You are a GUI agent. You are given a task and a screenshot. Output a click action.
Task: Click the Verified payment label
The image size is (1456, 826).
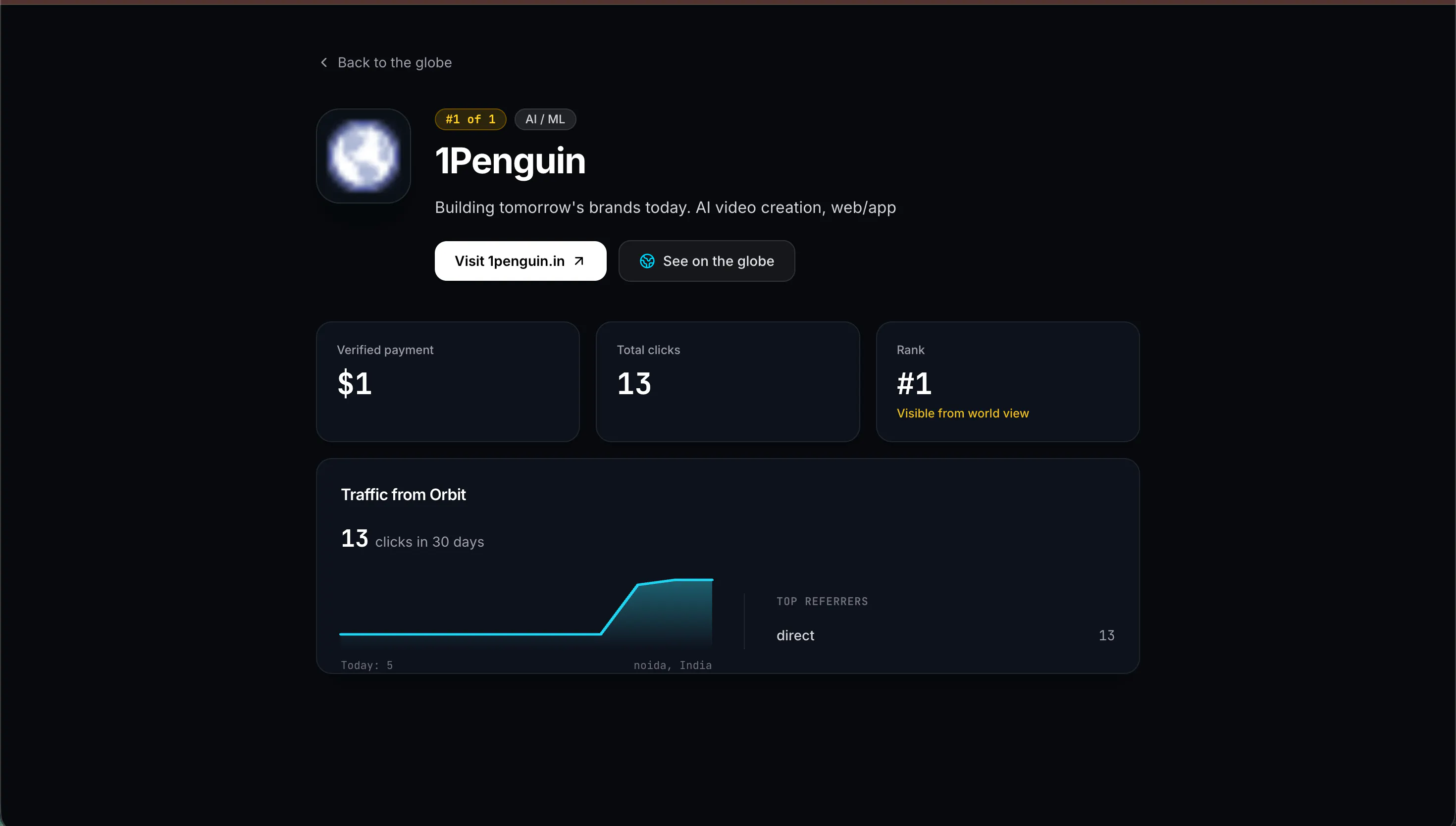coord(385,350)
